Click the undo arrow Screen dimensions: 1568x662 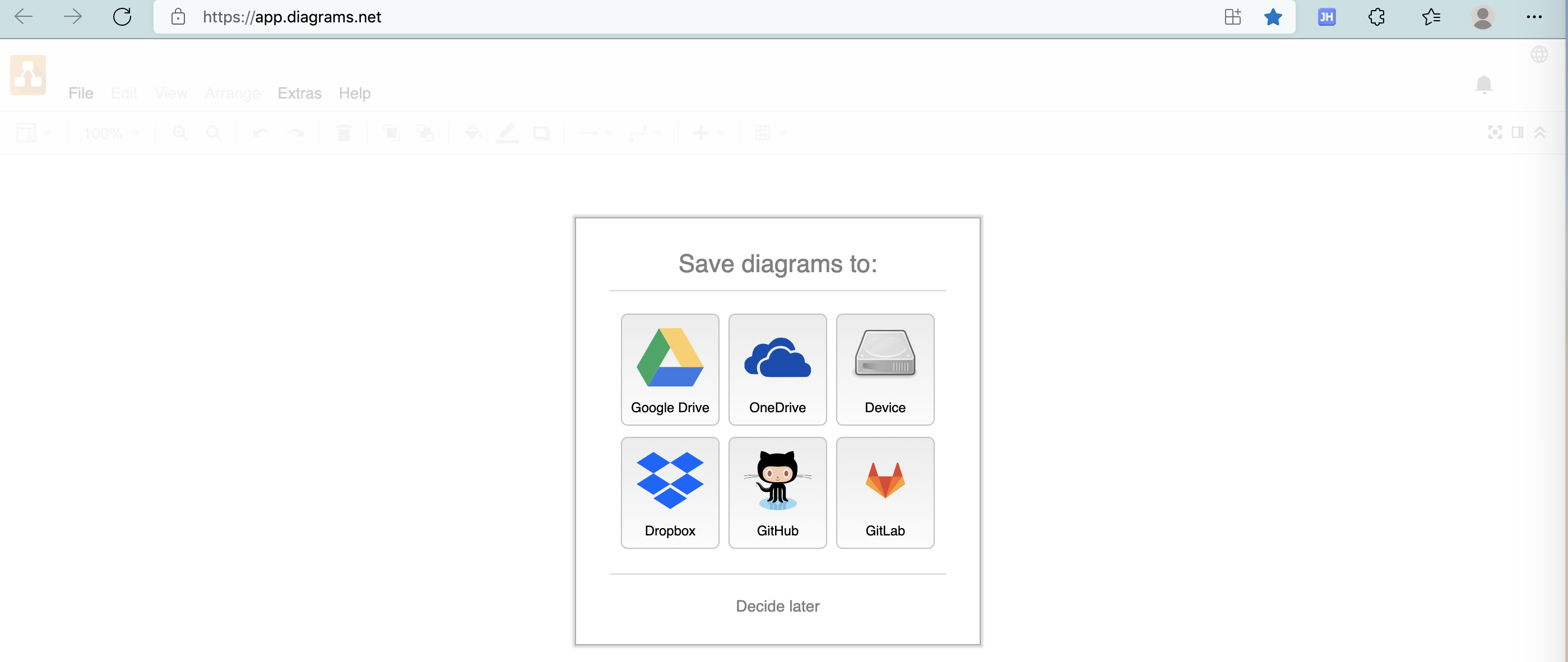261,133
